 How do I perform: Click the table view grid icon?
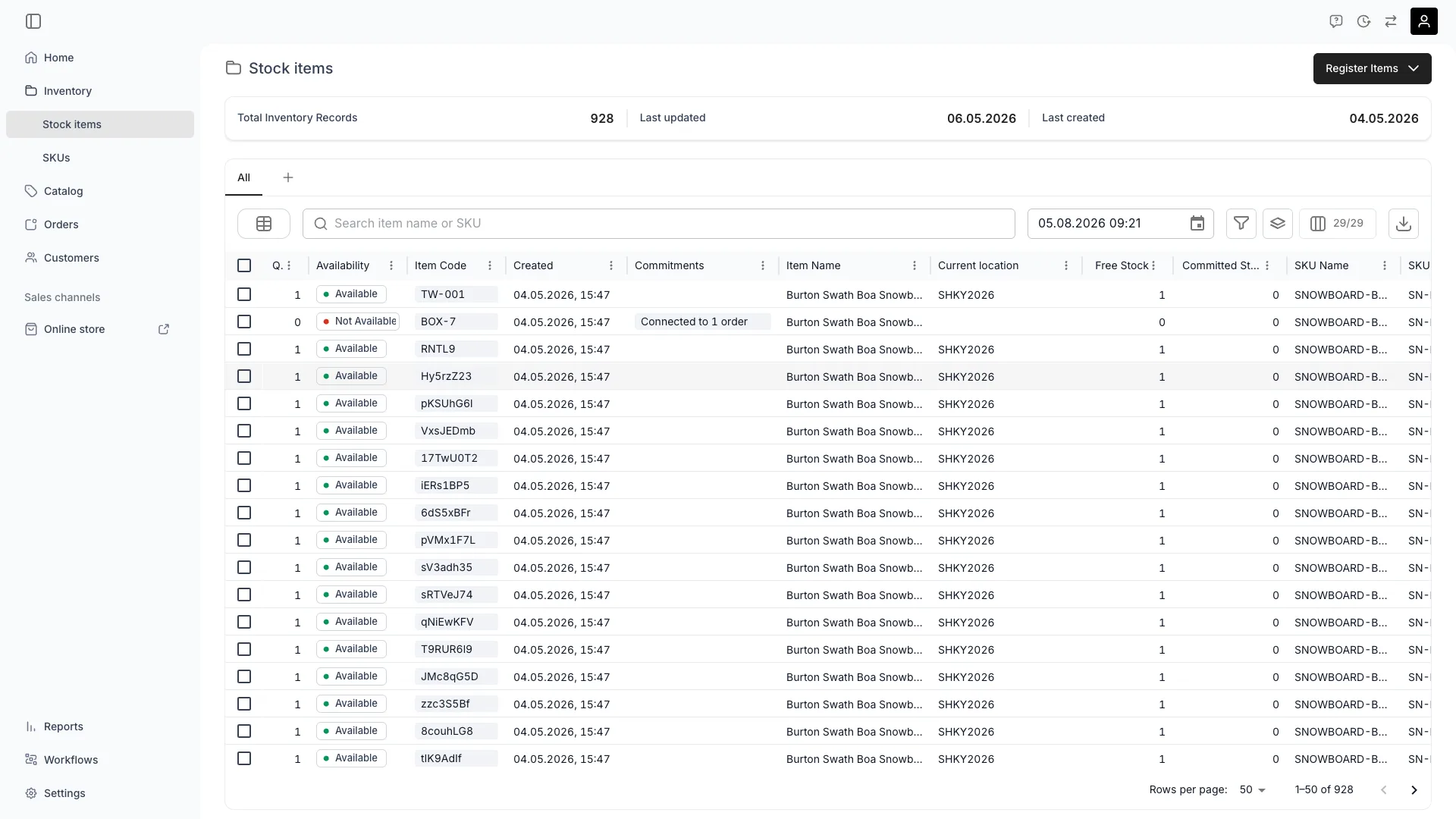(264, 224)
